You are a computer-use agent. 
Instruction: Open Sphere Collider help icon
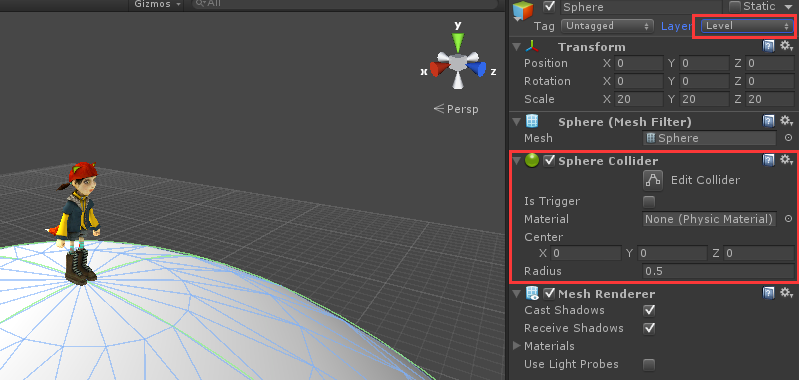(x=768, y=160)
